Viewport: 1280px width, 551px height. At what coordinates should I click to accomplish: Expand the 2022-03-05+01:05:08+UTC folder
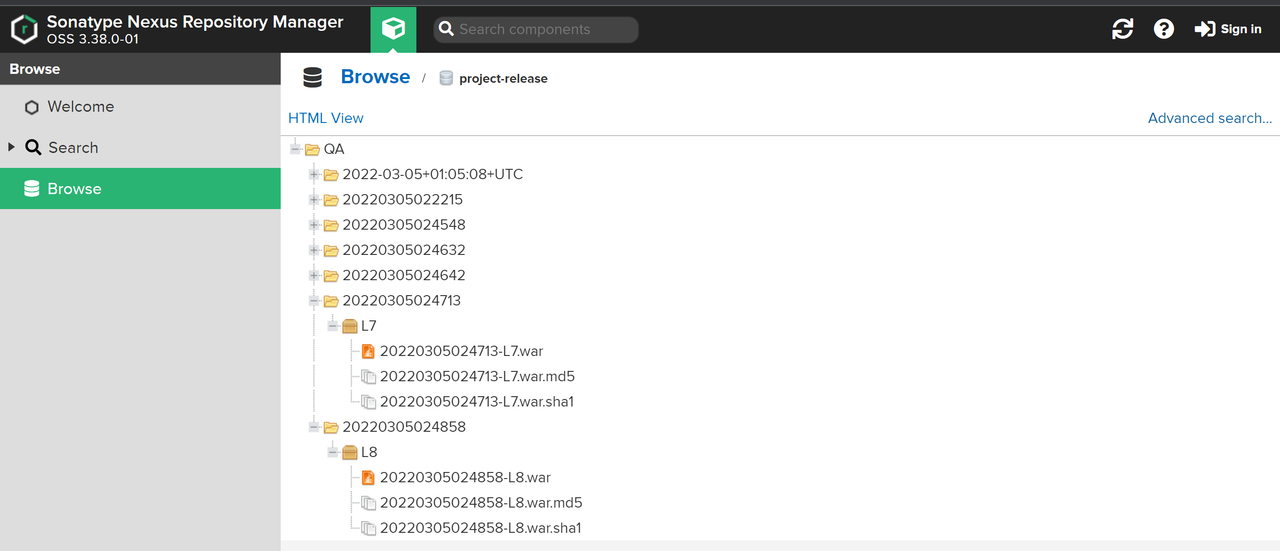(x=314, y=174)
